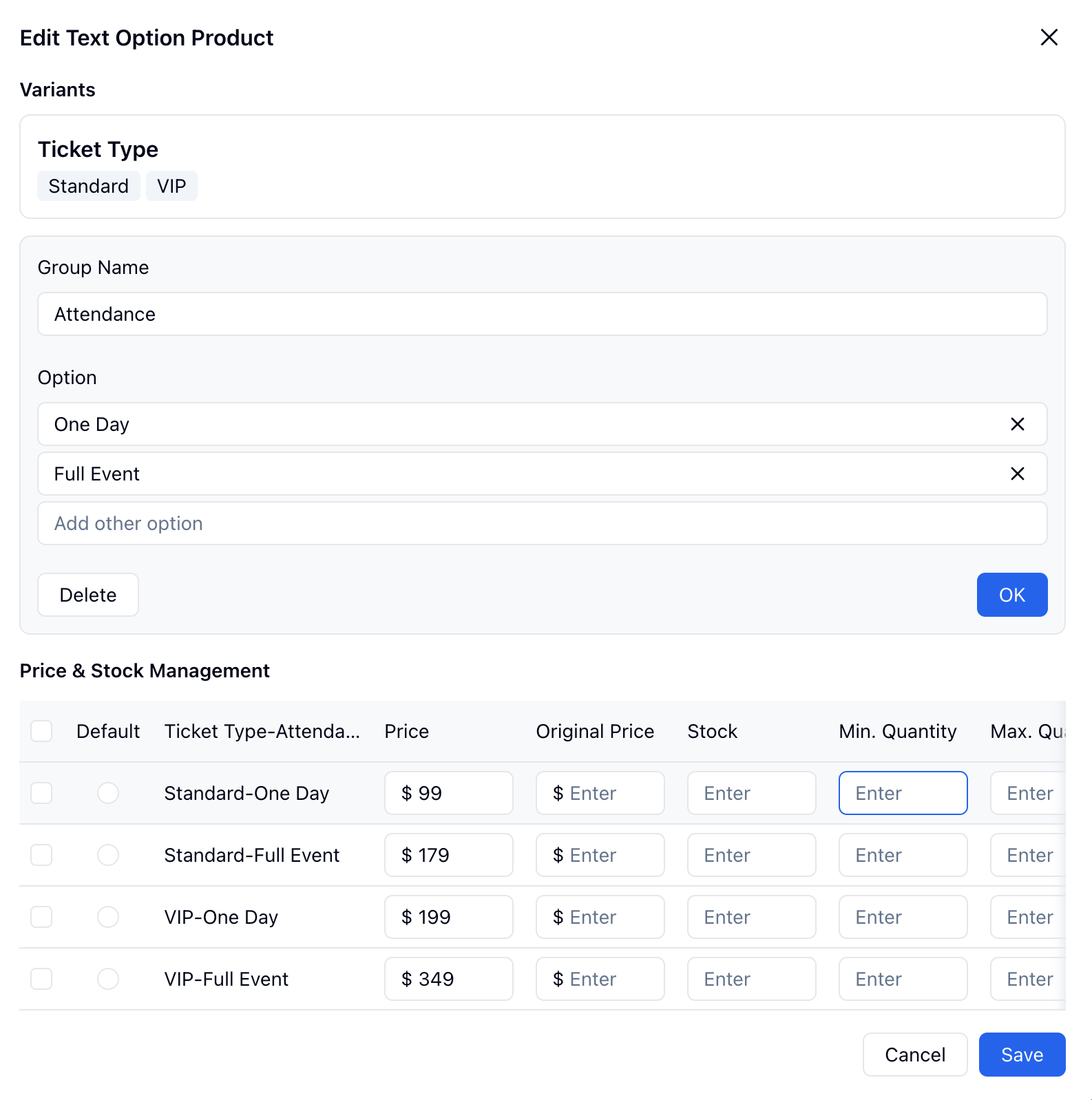Click Max. Quantity field for Standard-One Day
This screenshot has height=1100, width=1092.
click(x=1029, y=793)
